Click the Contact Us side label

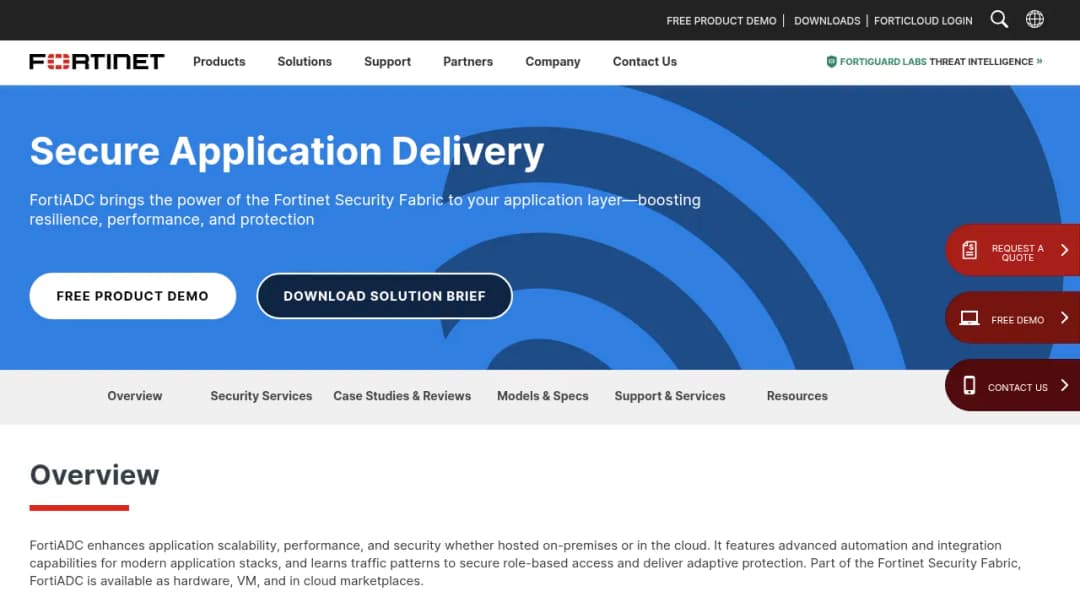(1017, 388)
